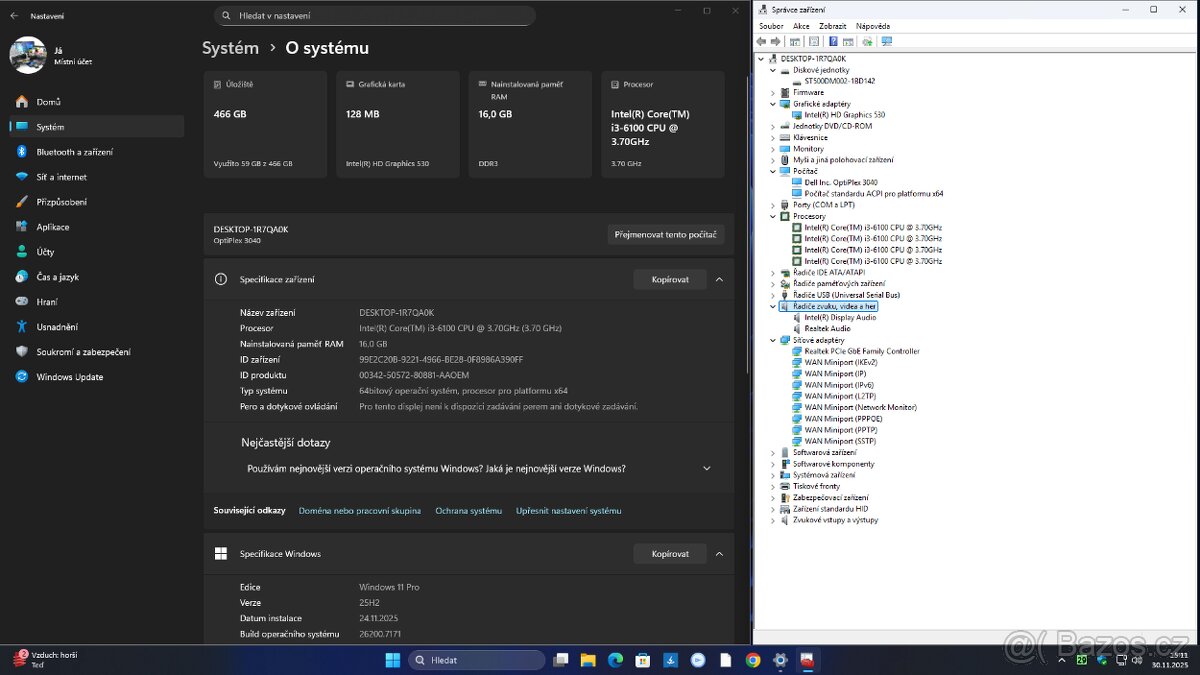Open the Upřesnit nastavení systému link

click(x=568, y=510)
